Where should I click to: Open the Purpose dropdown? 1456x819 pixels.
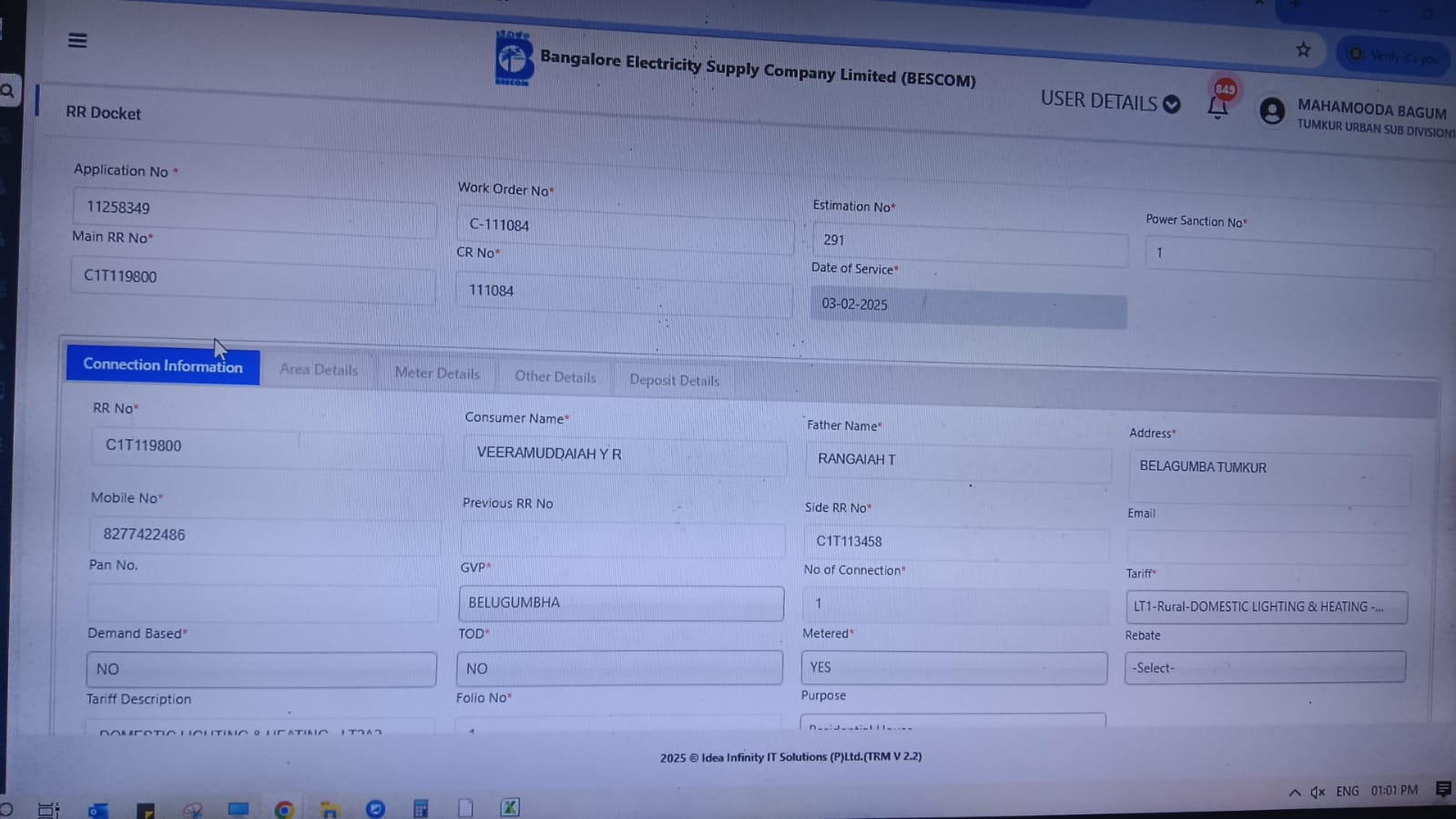(x=953, y=723)
